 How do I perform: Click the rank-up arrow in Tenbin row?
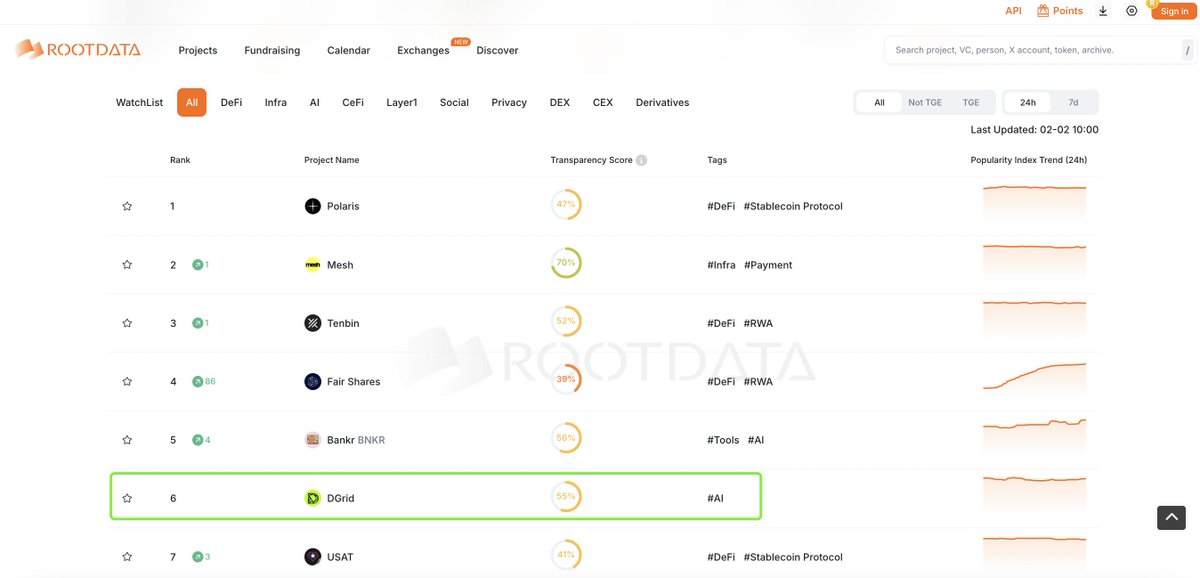[x=197, y=323]
